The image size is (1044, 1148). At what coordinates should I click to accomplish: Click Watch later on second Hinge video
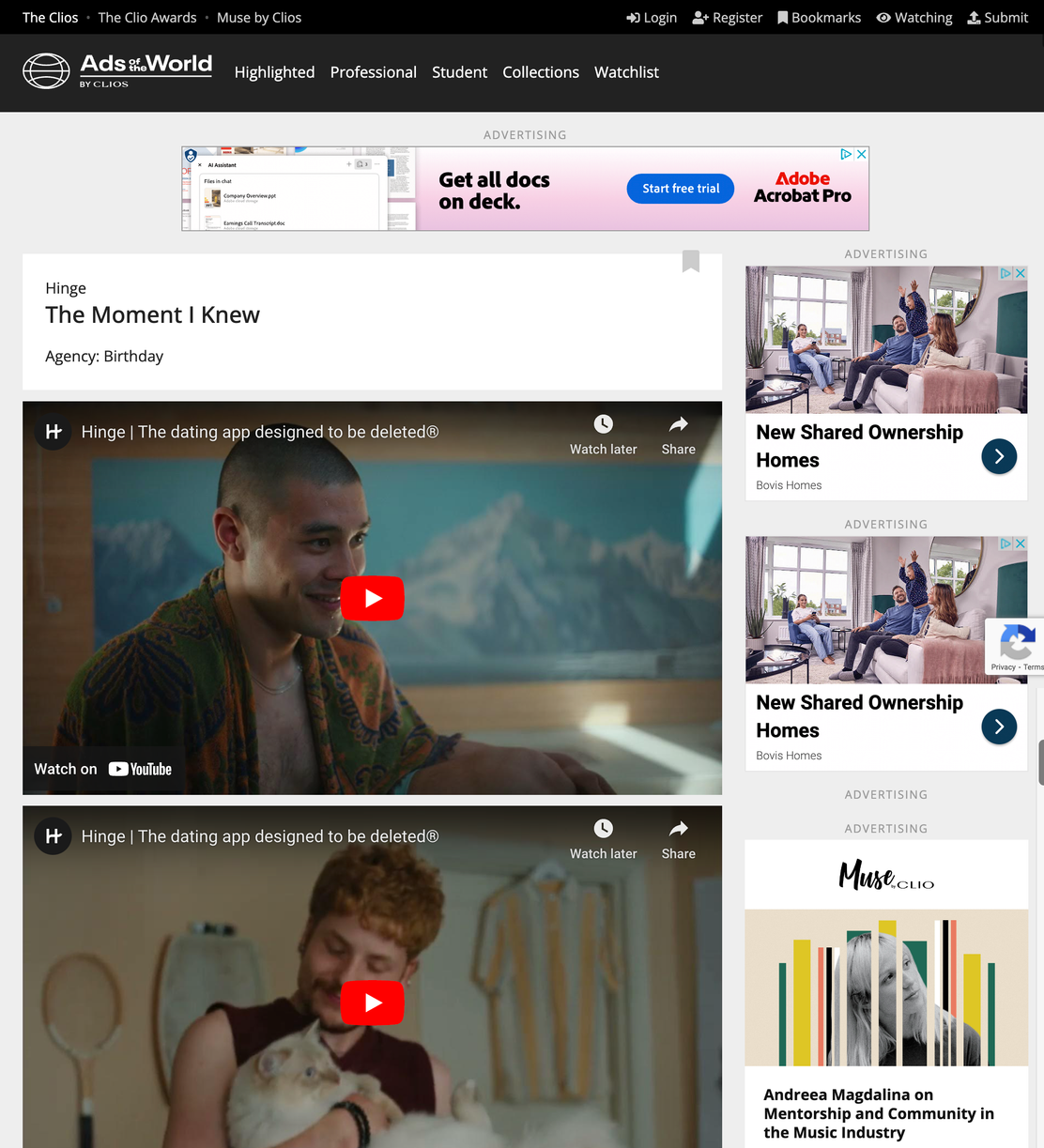pos(603,839)
